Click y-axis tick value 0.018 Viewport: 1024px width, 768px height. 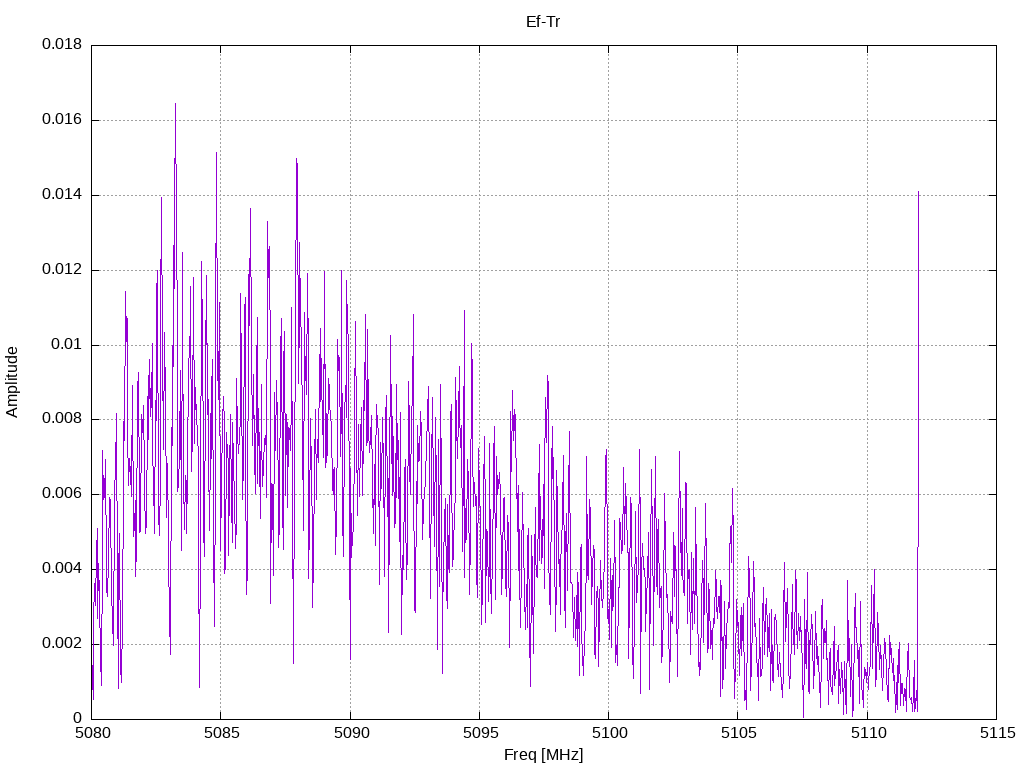click(62, 44)
